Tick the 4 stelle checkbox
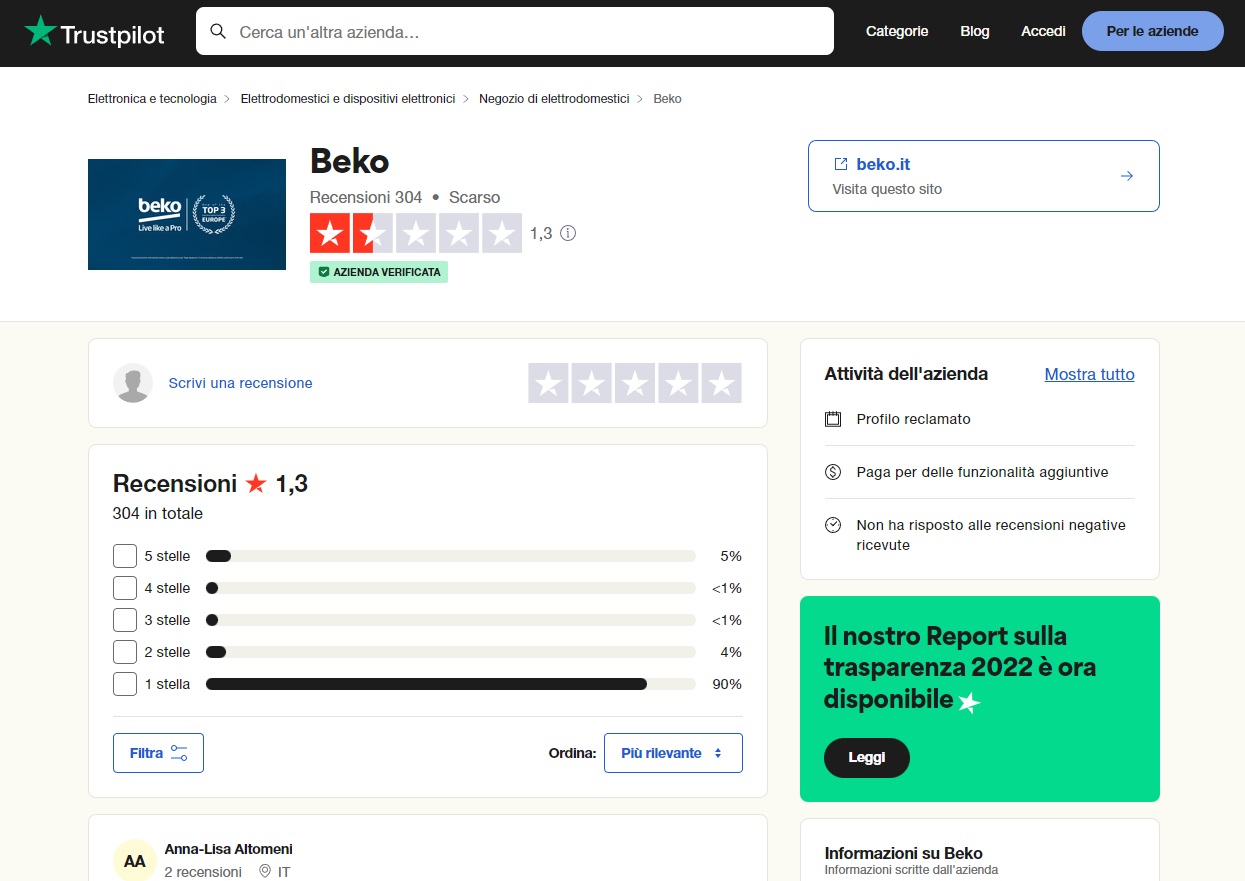1245x881 pixels. tap(125, 588)
